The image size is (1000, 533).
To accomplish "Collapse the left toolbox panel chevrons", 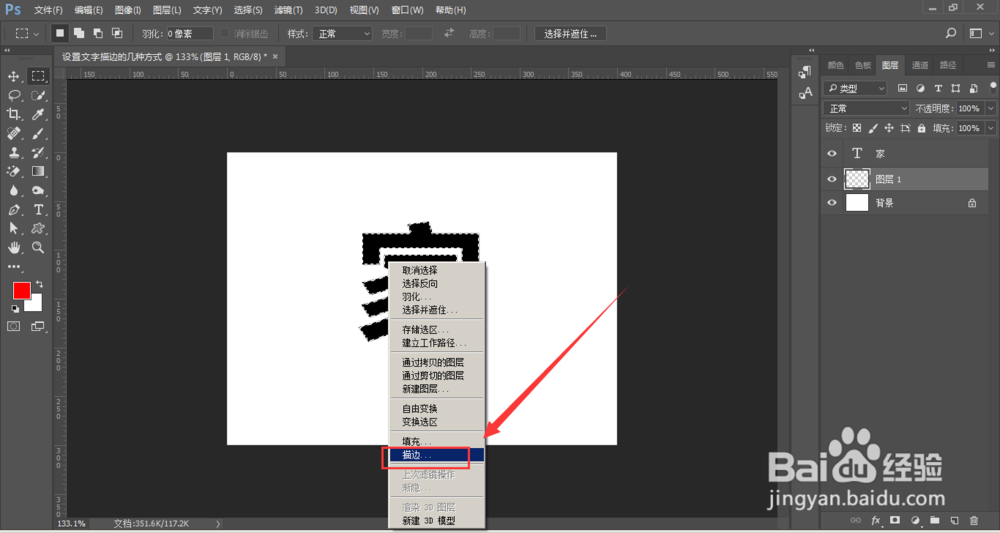I will pyautogui.click(x=8, y=50).
